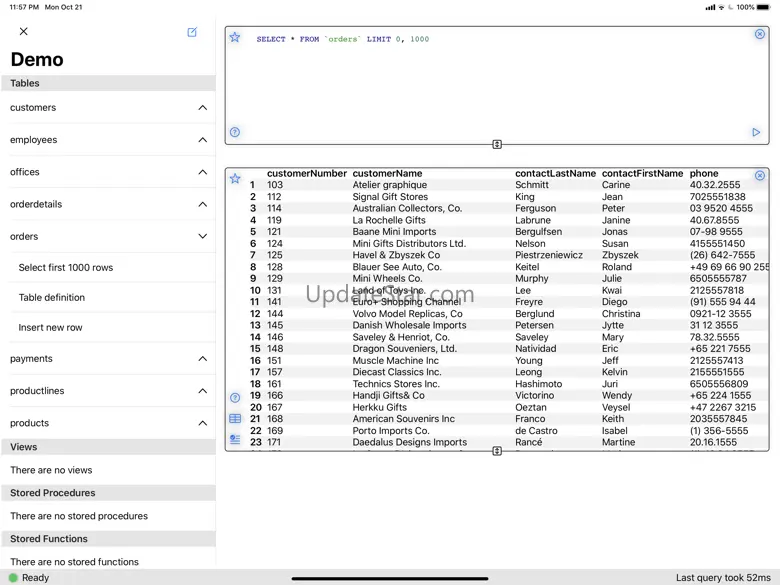Select row number 16 Muscle Machine Inc

coord(255,360)
